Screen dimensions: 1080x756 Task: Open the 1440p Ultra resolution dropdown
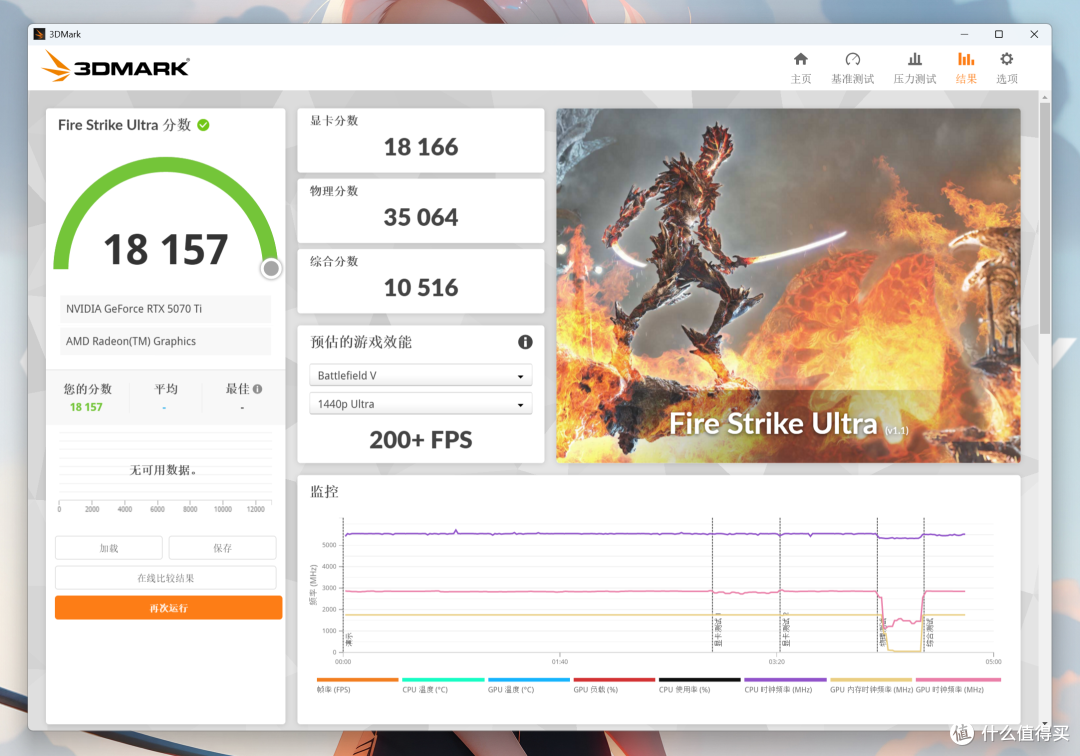tap(421, 404)
